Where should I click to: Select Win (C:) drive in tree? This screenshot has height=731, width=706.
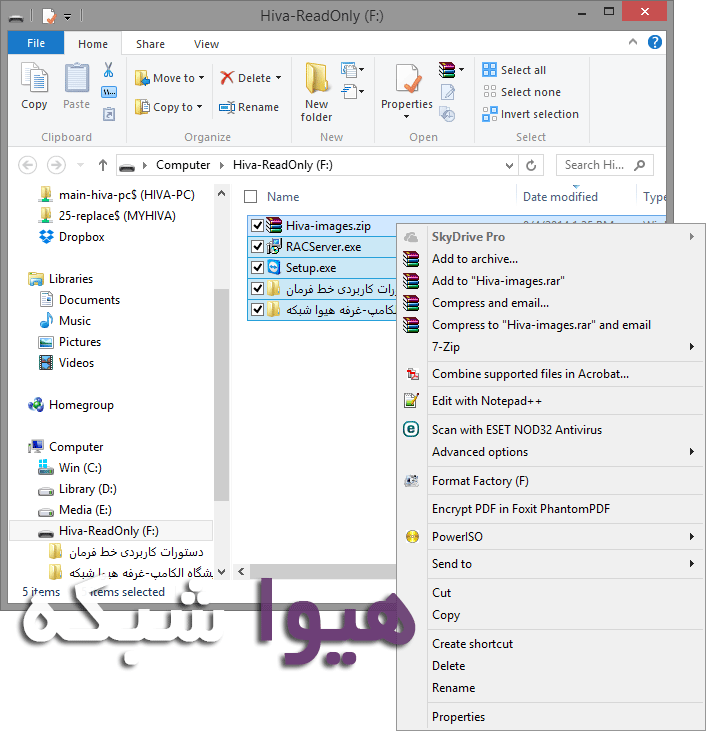tap(70, 468)
